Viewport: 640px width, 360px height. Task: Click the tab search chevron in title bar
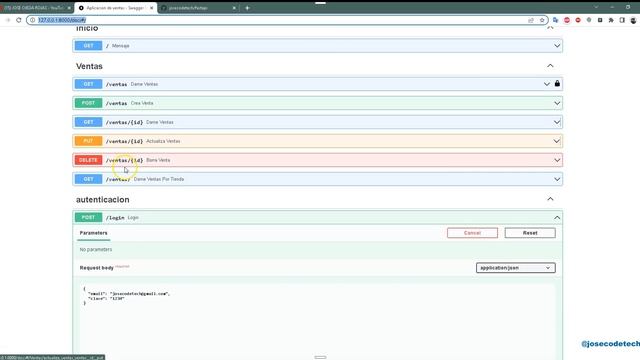coord(596,7)
